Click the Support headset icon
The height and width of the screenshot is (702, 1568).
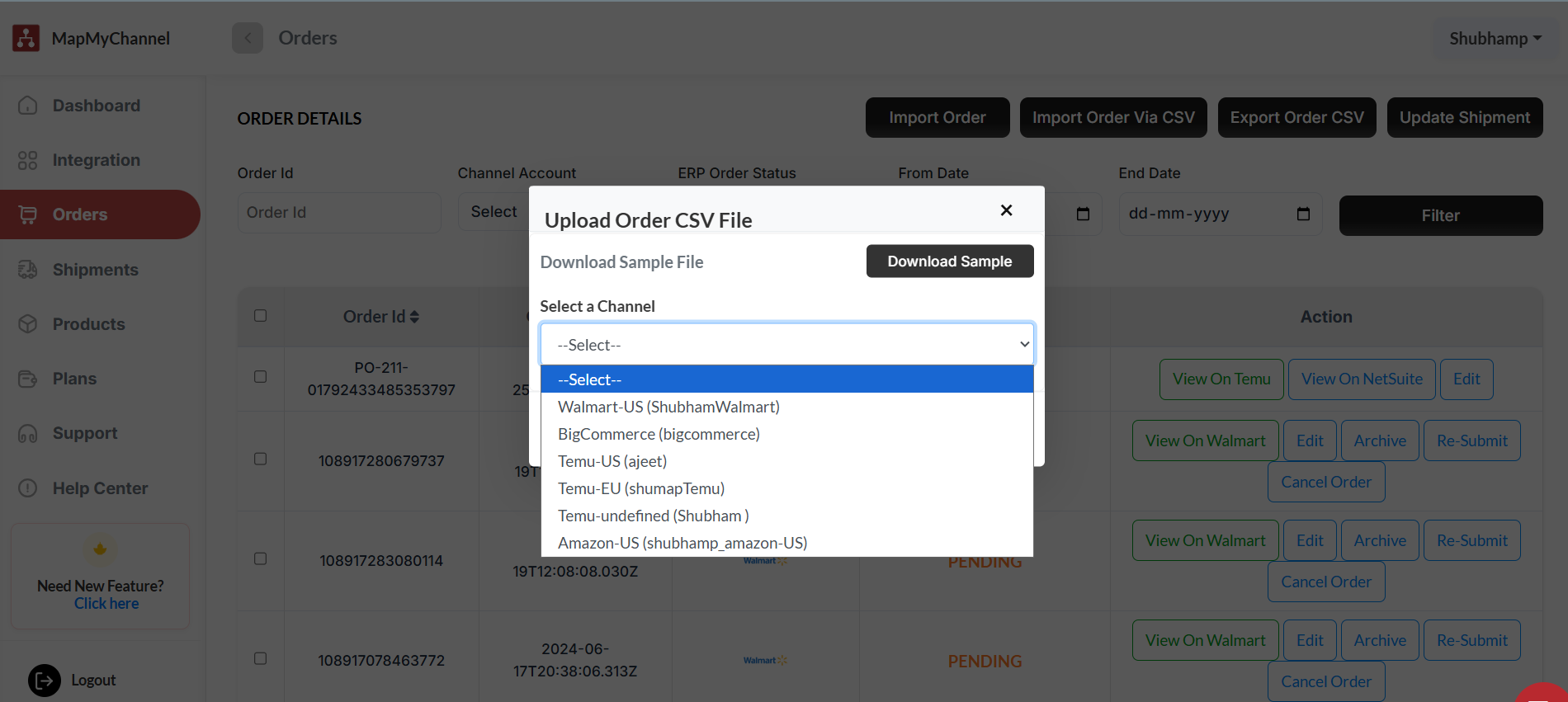click(x=28, y=434)
